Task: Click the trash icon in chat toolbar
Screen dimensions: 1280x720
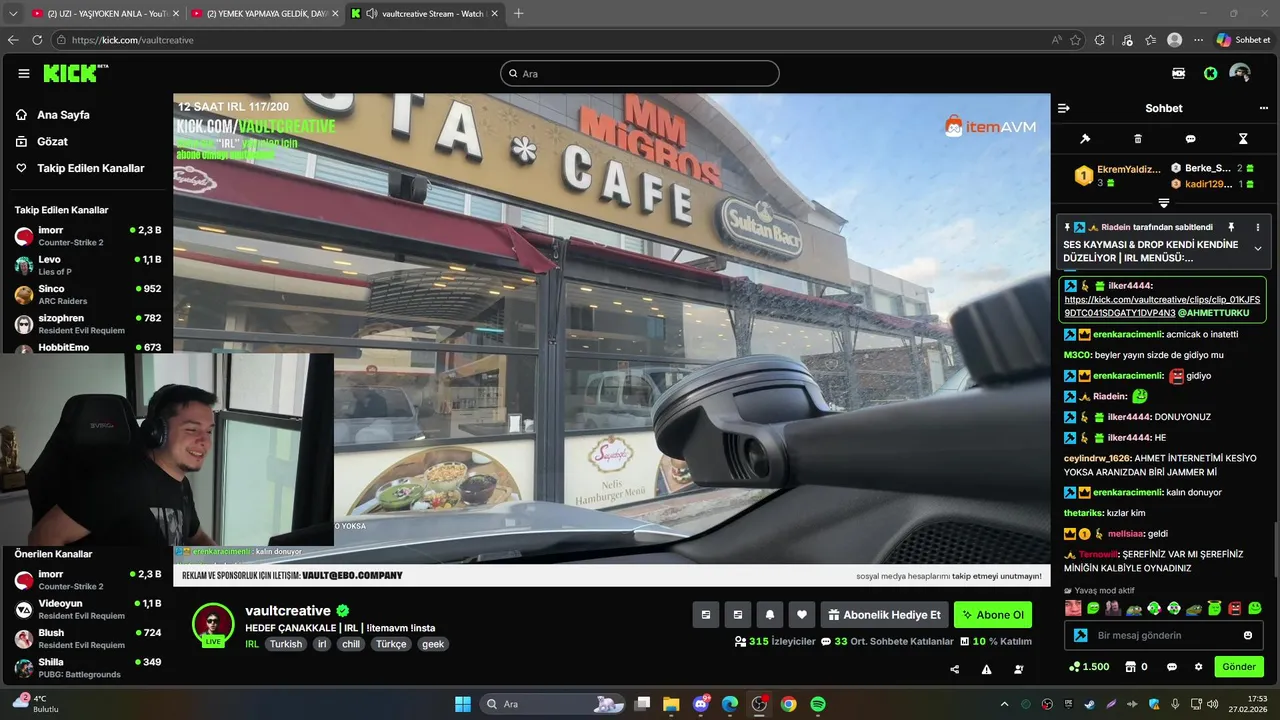Action: point(1138,139)
